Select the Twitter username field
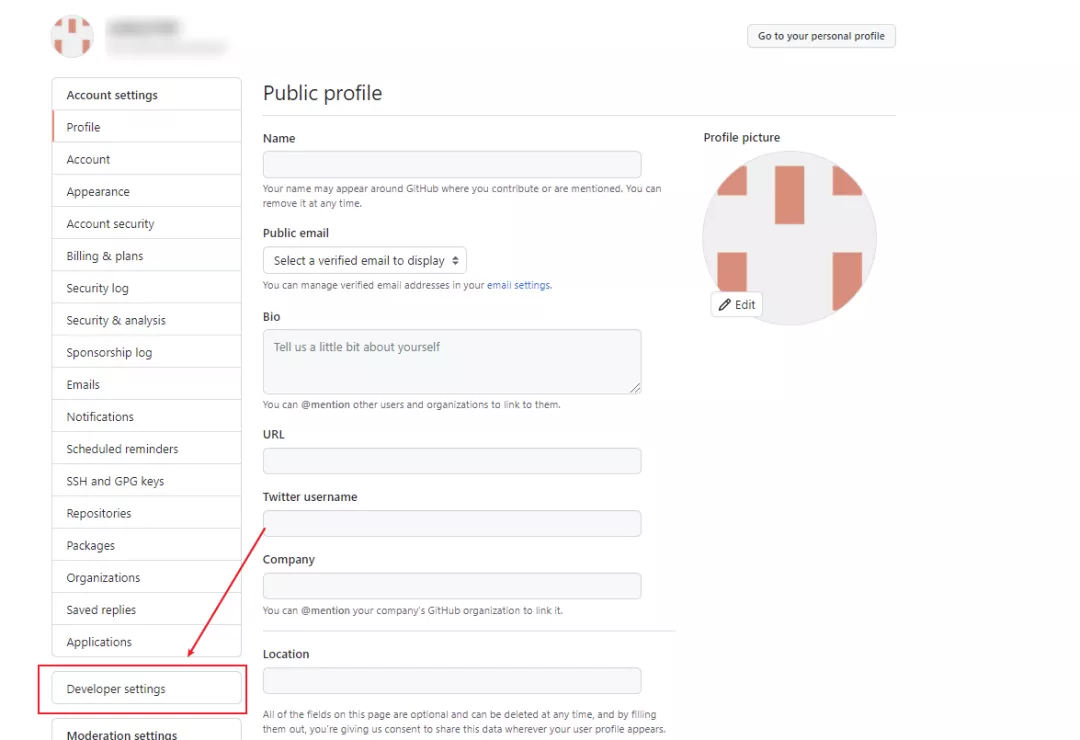This screenshot has width=1080, height=740. click(452, 523)
